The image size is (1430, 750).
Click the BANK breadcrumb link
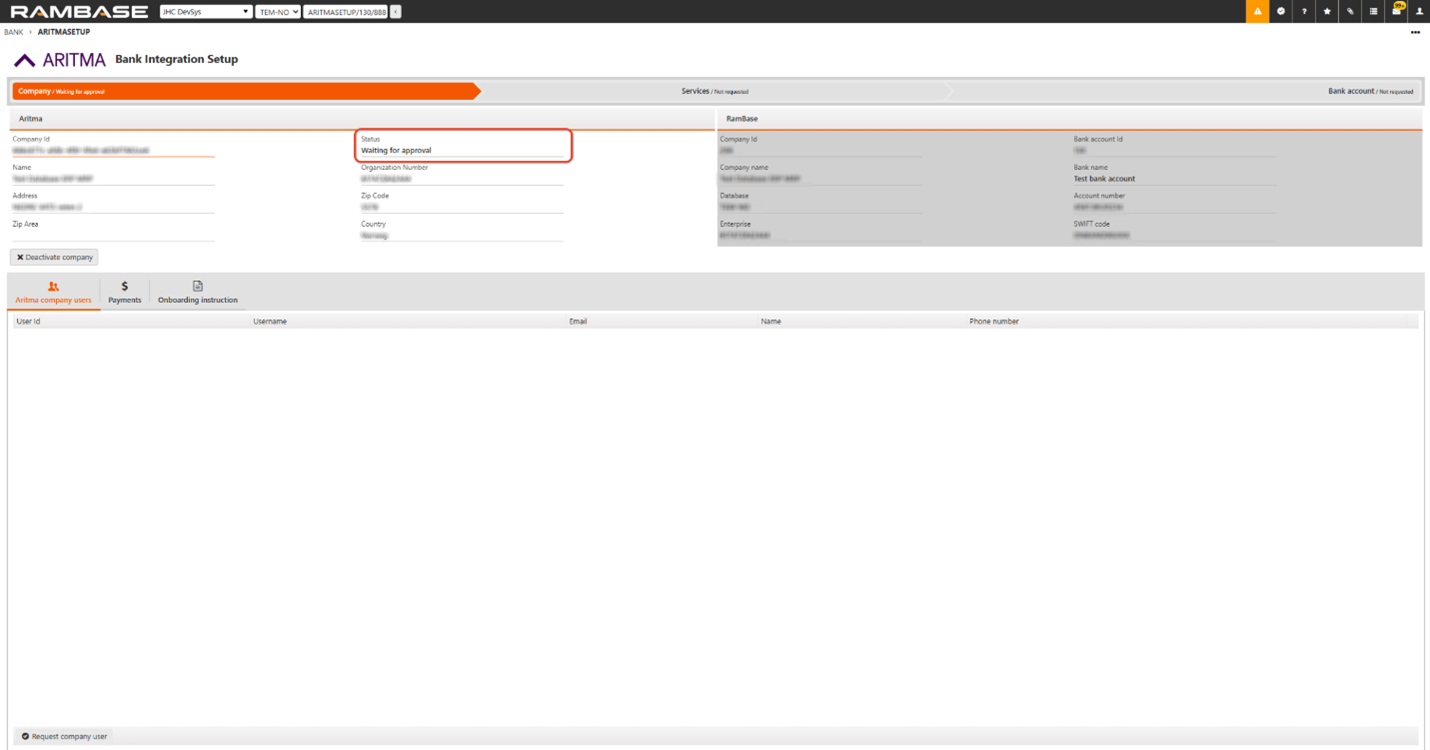(14, 32)
